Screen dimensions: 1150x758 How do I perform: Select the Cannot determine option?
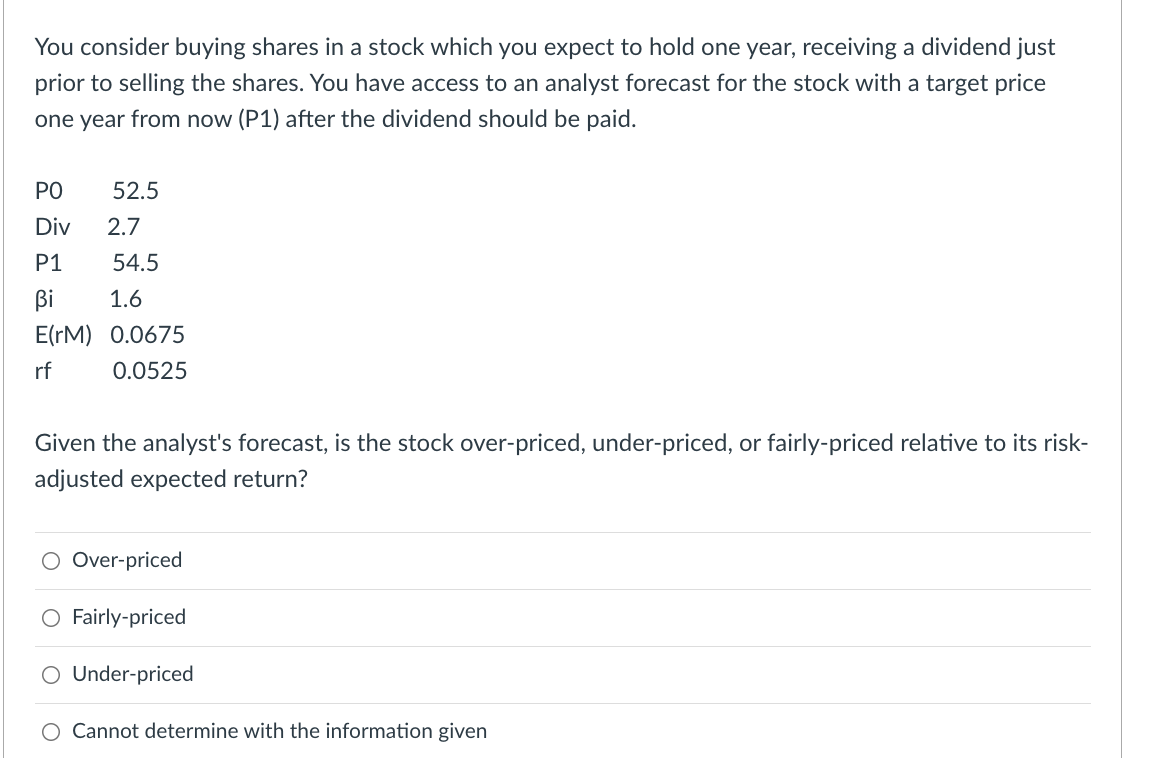pyautogui.click(x=50, y=732)
